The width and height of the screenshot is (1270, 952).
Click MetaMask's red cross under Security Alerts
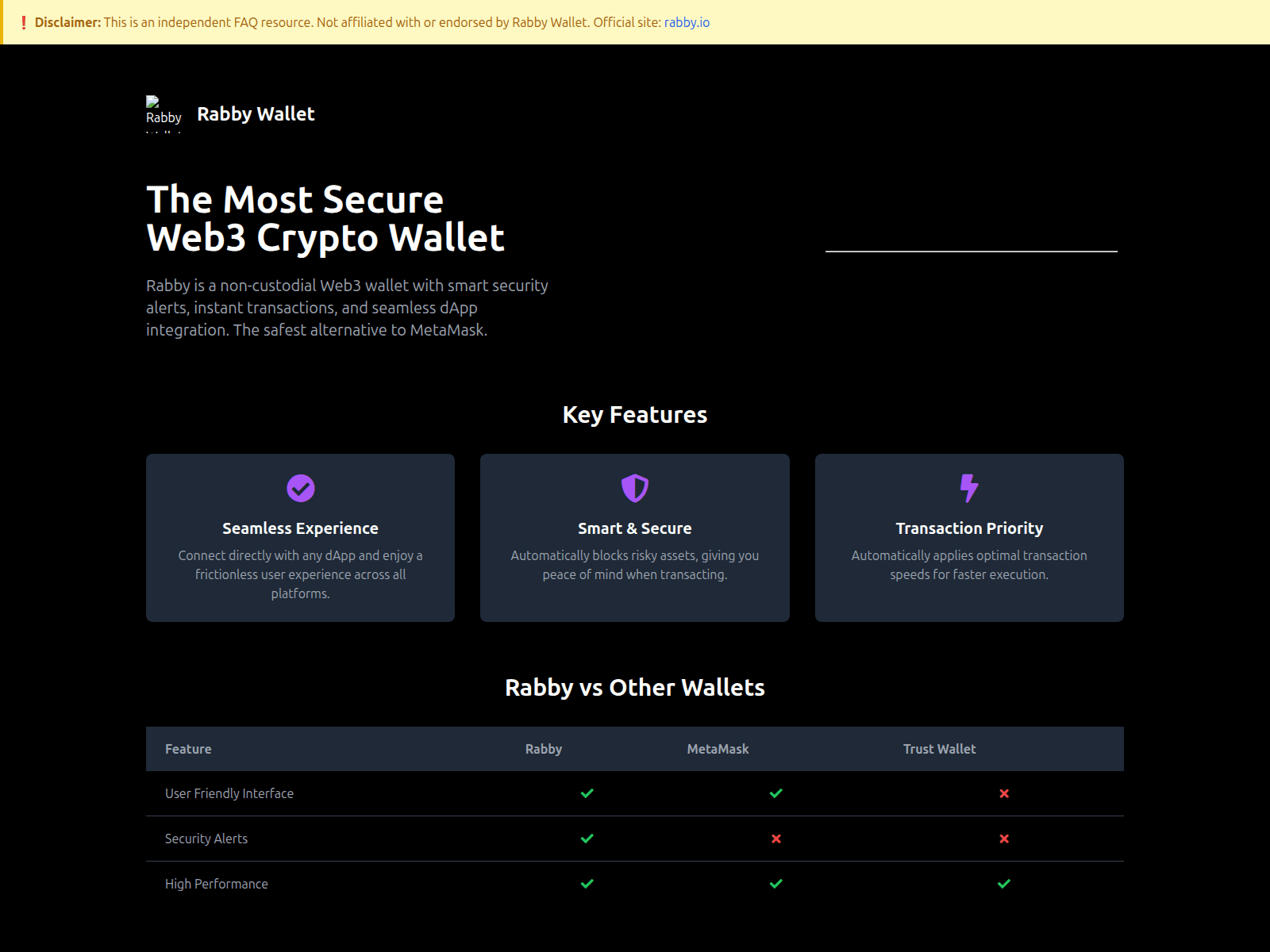coord(775,838)
